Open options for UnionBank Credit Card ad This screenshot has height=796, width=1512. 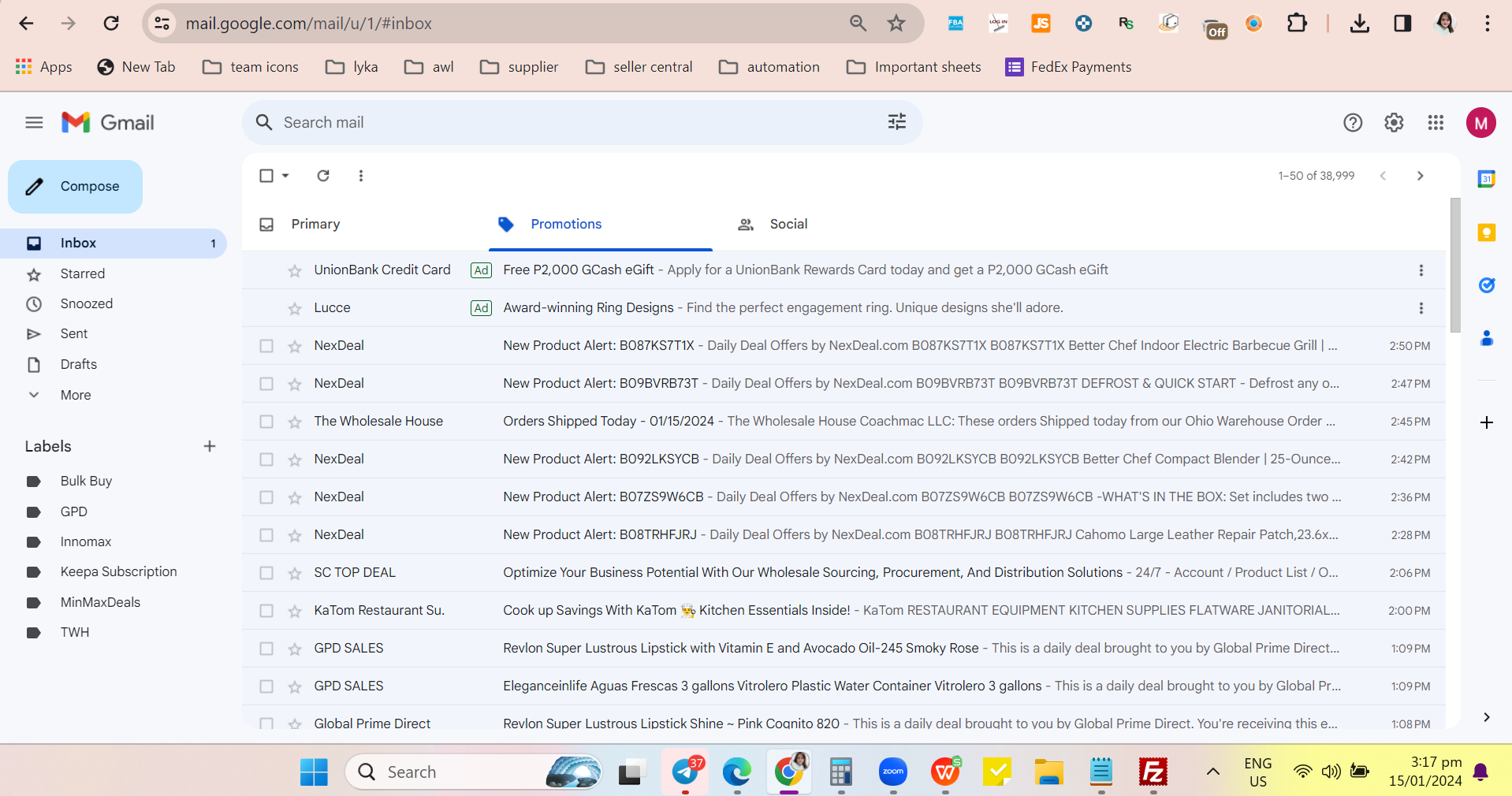[x=1421, y=270]
